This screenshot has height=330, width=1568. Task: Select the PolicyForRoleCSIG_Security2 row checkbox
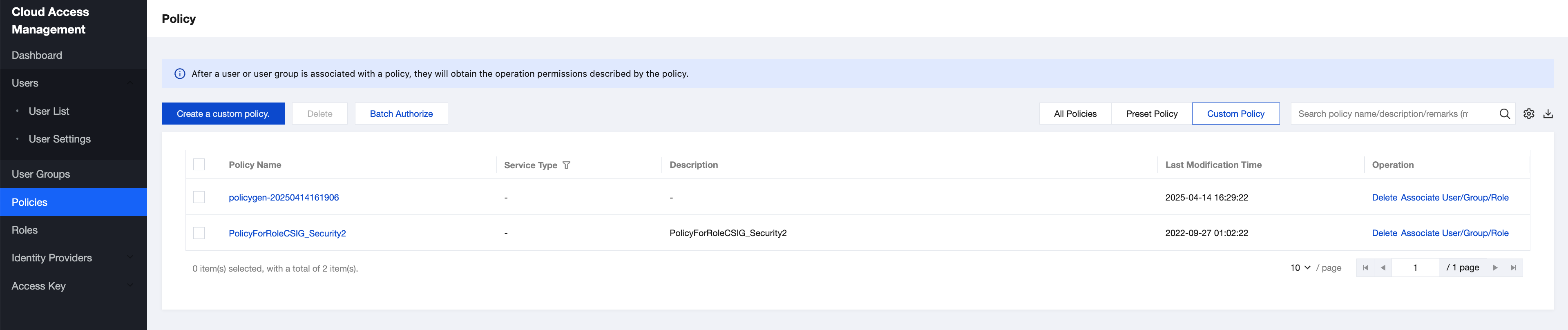tap(199, 233)
